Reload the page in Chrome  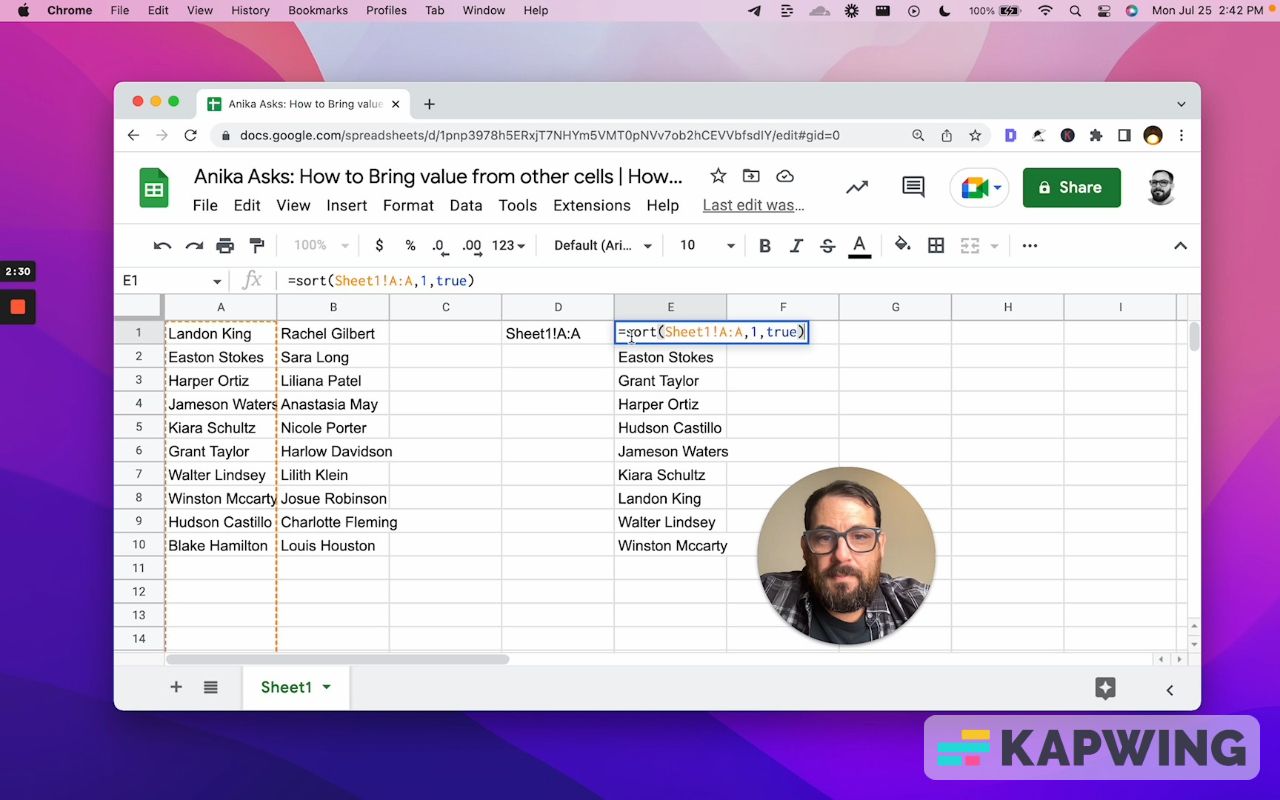click(190, 135)
